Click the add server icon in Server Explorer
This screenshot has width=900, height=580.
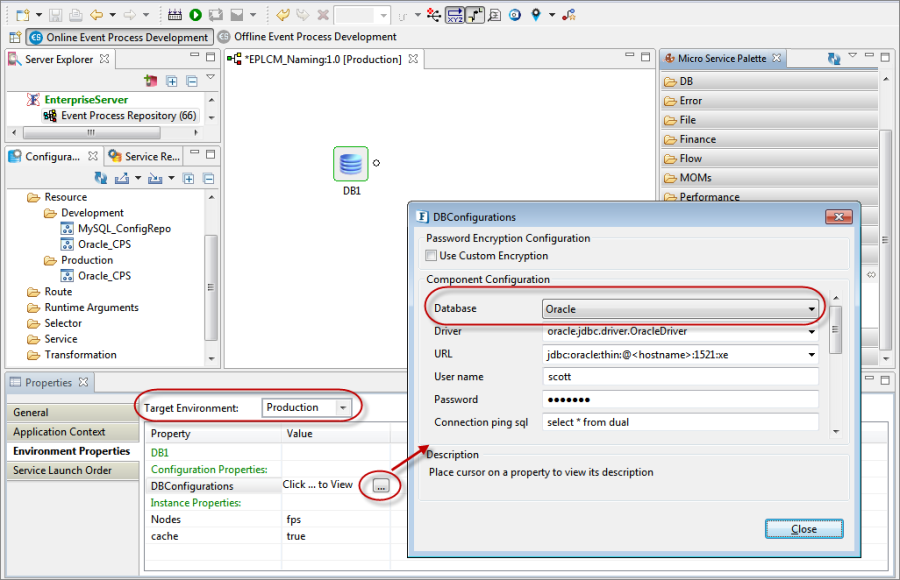(151, 81)
